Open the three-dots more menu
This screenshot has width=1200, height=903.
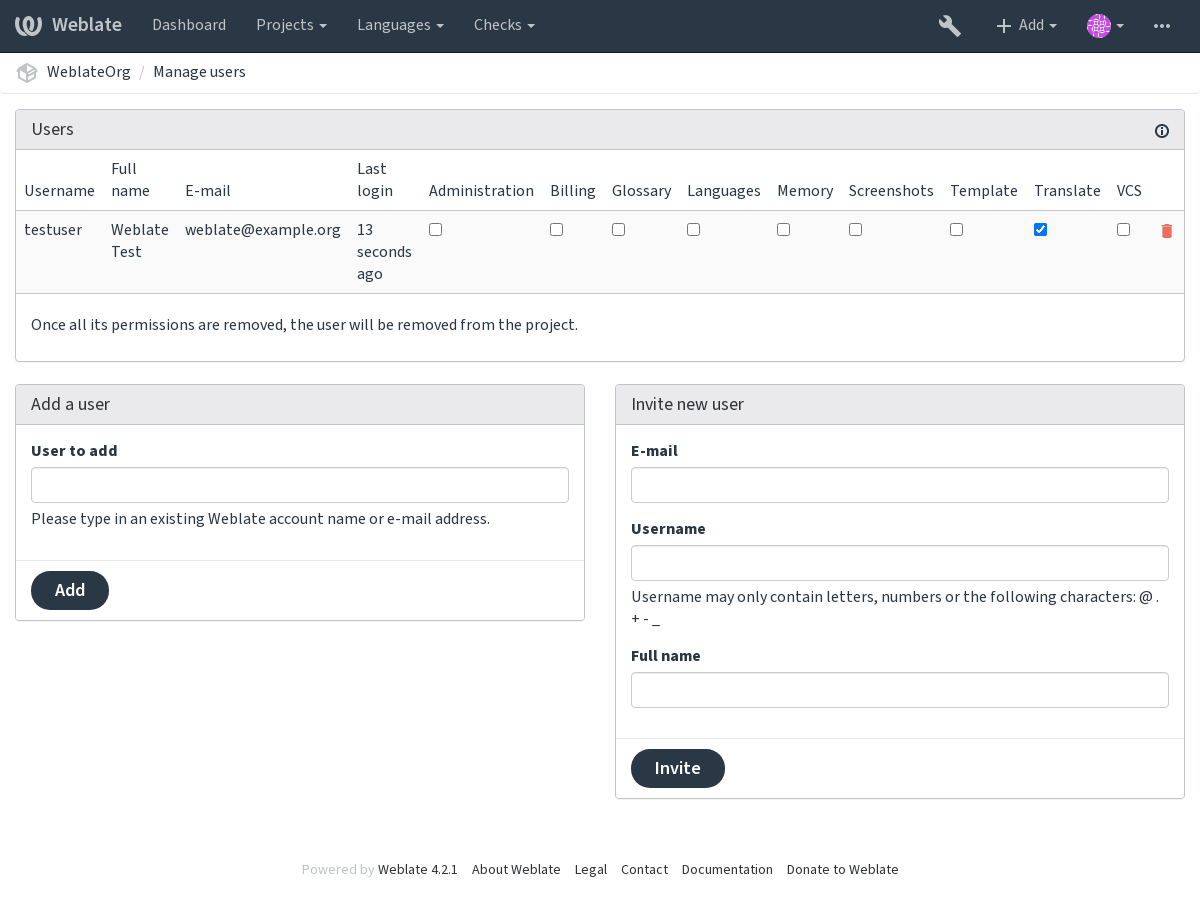click(1161, 26)
